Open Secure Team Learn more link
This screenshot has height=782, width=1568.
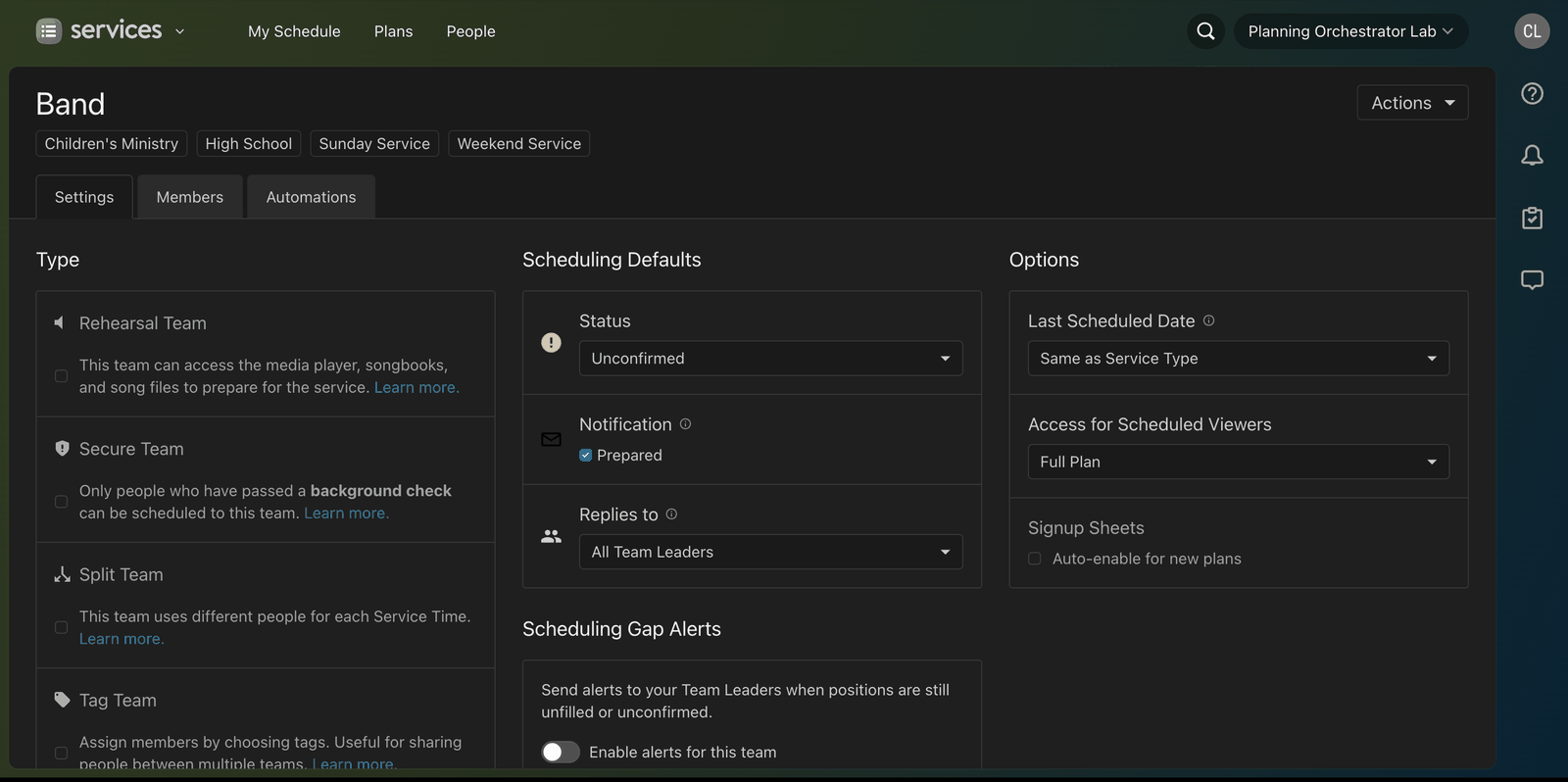coord(346,513)
